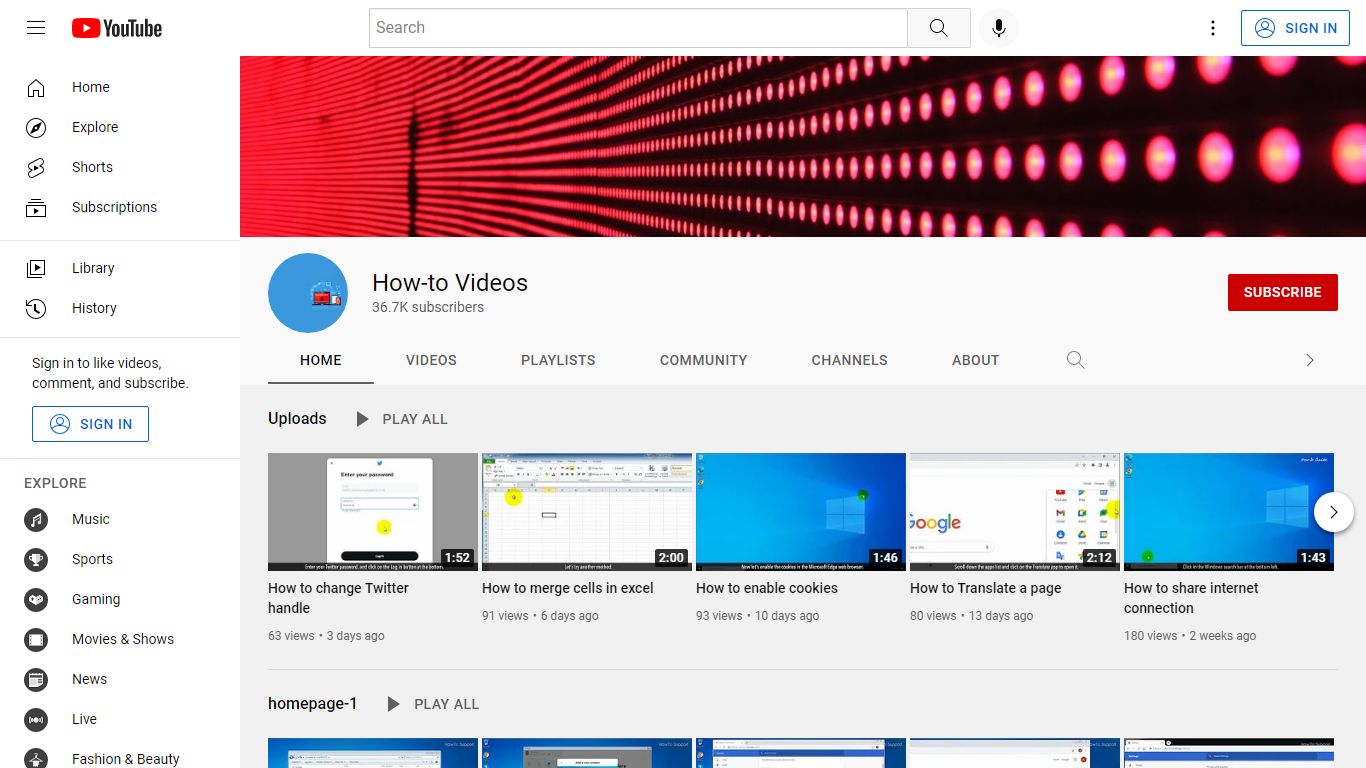Open the Uploads section link
Screen dimensions: 1366x768
pyautogui.click(x=297, y=418)
